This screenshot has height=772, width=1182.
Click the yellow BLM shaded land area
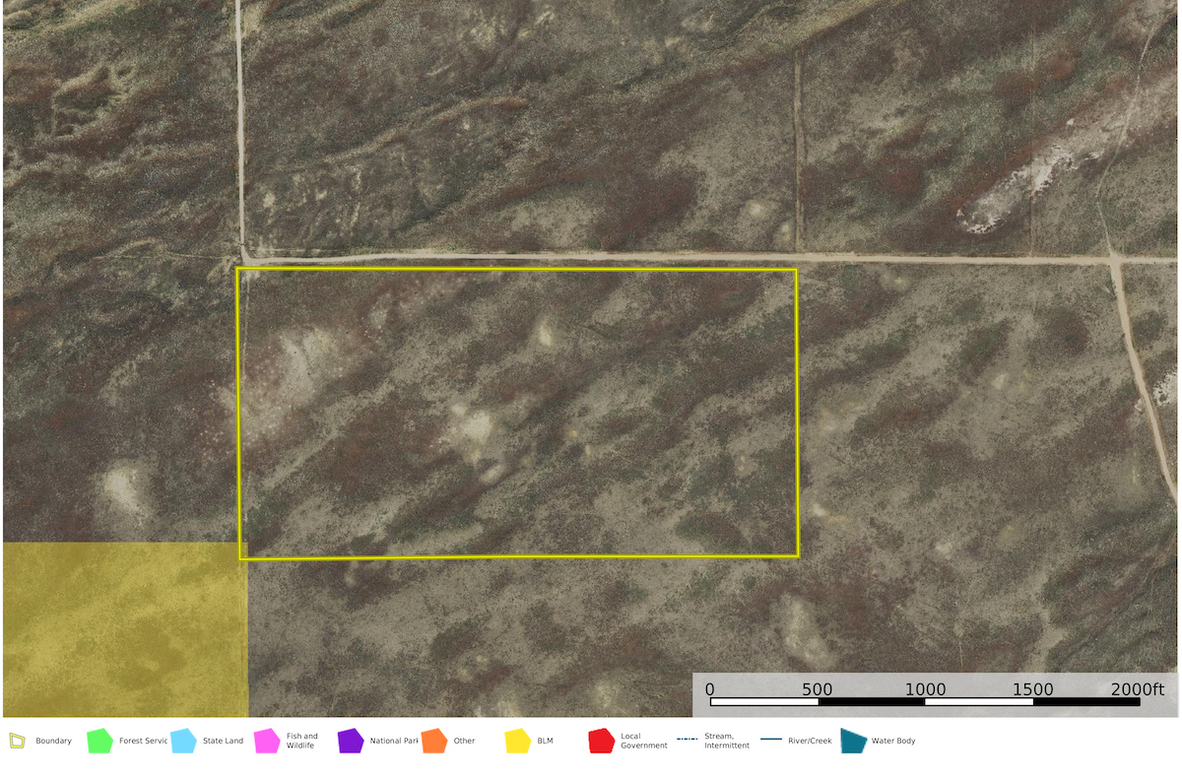coord(123,628)
